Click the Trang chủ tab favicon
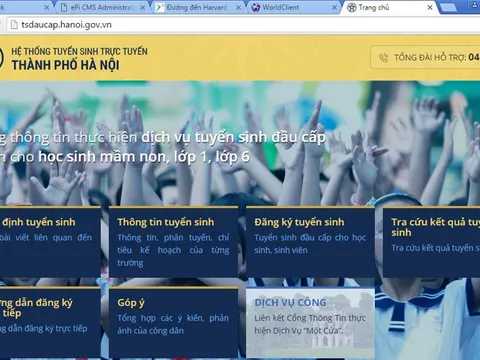This screenshot has height=360, width=480. [351, 7]
